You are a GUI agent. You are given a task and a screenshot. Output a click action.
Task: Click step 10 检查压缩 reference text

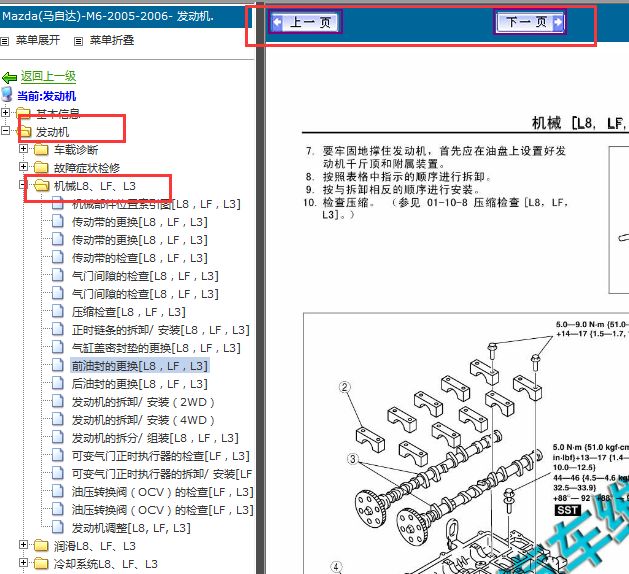(x=436, y=208)
